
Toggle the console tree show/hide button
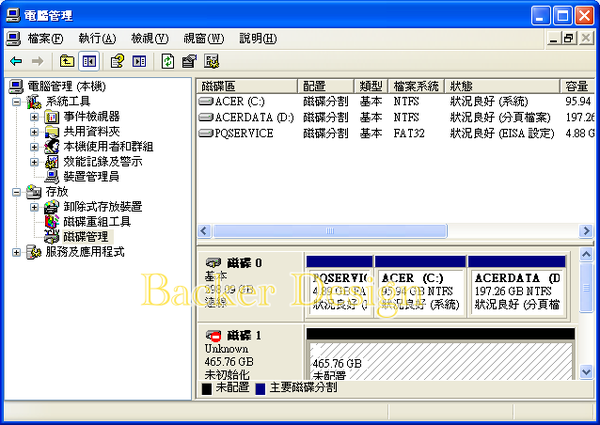click(x=89, y=61)
